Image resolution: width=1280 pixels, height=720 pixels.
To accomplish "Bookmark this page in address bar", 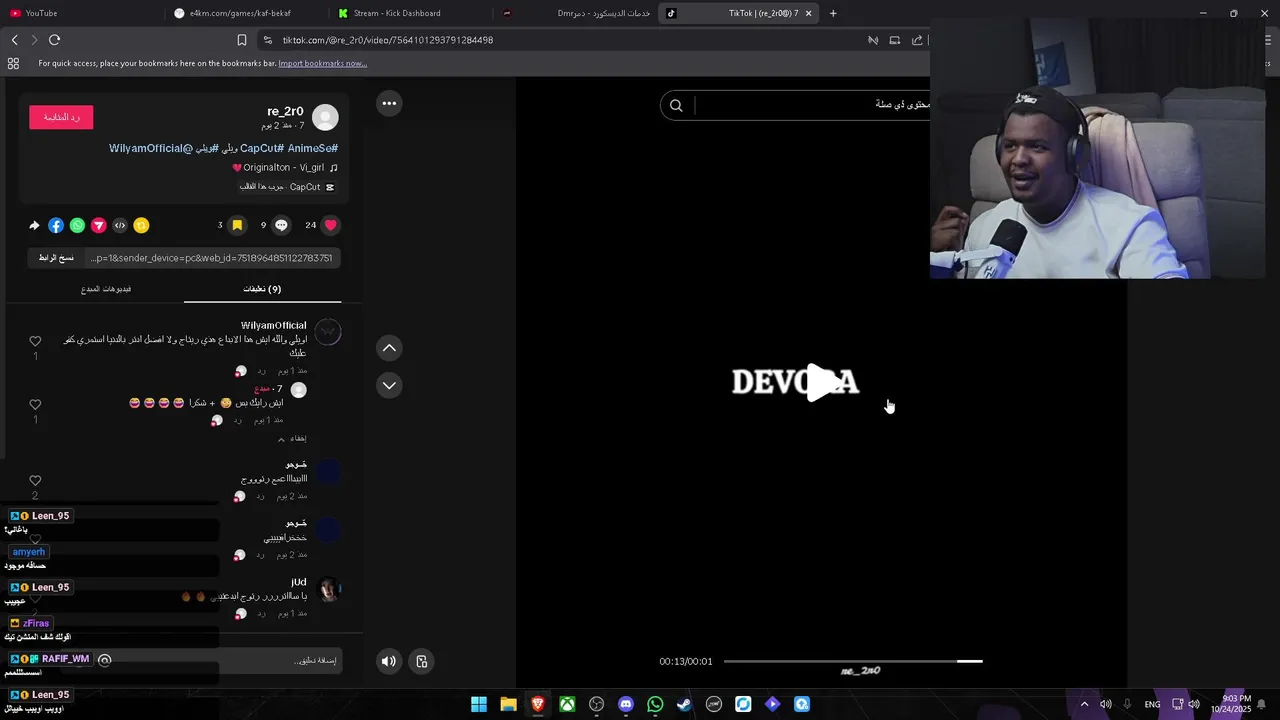I will point(241,40).
